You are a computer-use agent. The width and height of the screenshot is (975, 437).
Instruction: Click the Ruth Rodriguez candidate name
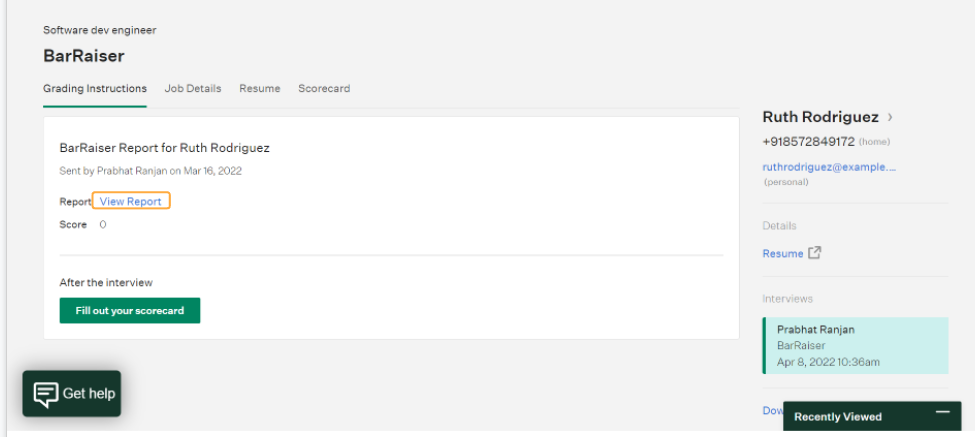click(820, 117)
